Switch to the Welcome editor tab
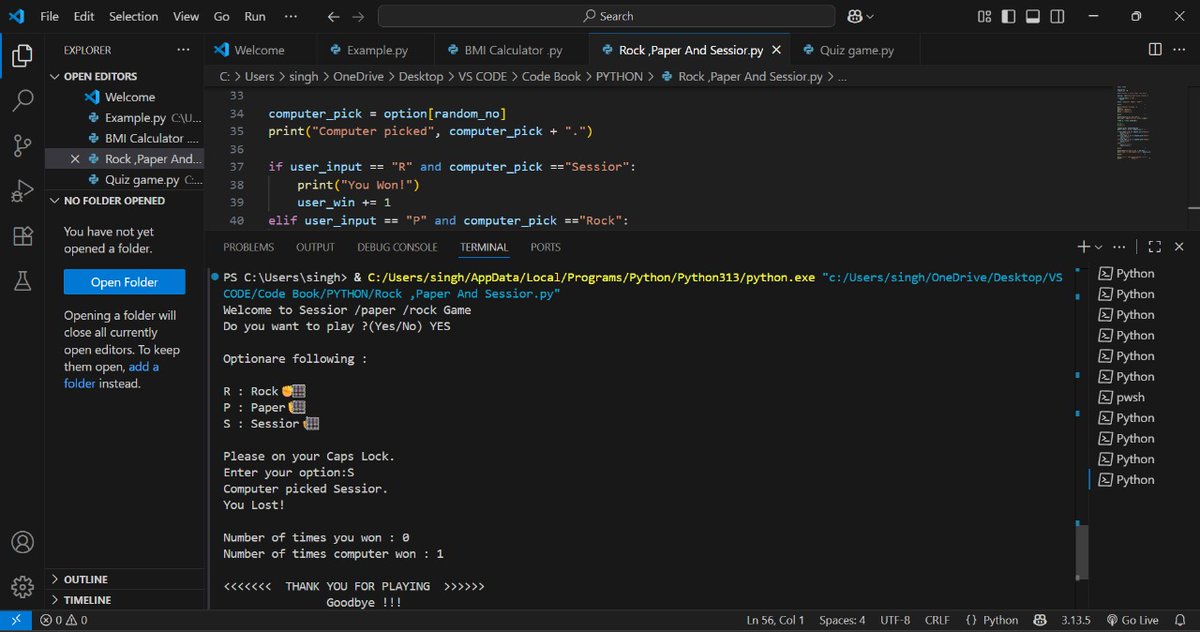 (x=261, y=50)
